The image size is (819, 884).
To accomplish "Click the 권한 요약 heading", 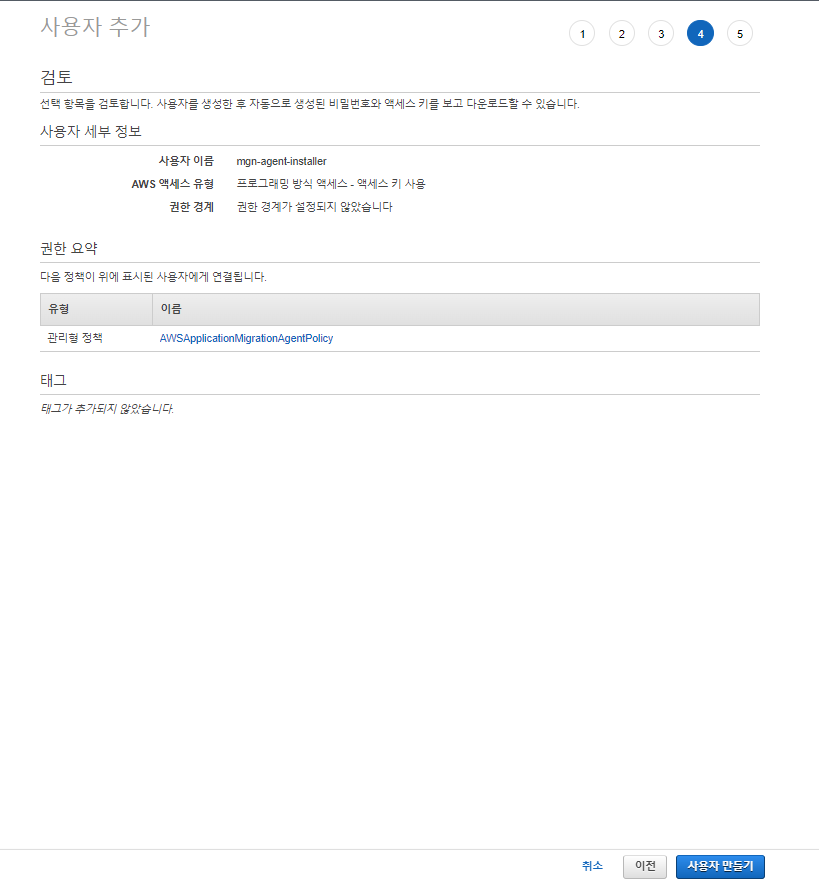I will tap(69, 248).
